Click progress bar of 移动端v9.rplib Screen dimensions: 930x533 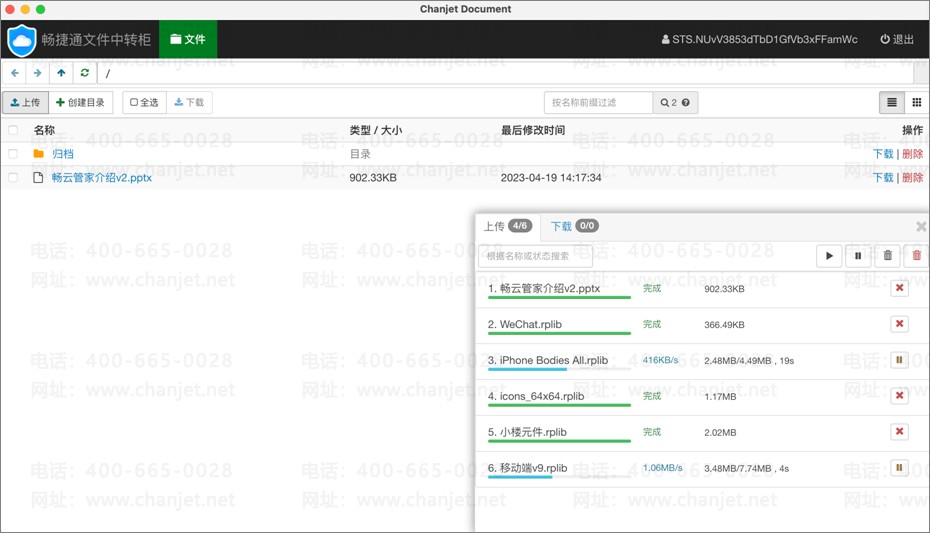click(x=559, y=477)
